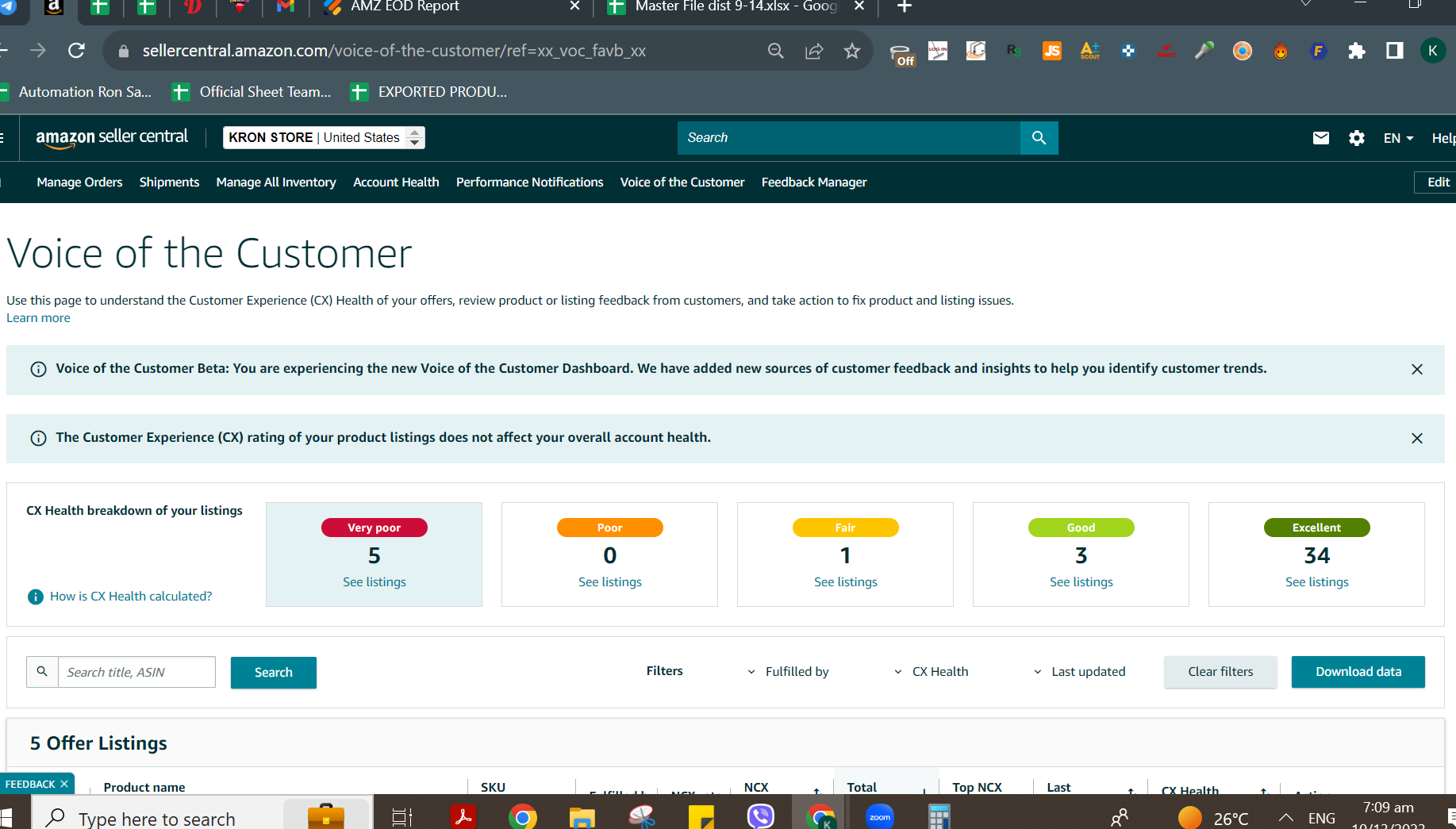This screenshot has height=829, width=1456.
Task: See listings with Very poor CX Health
Action: [x=375, y=582]
